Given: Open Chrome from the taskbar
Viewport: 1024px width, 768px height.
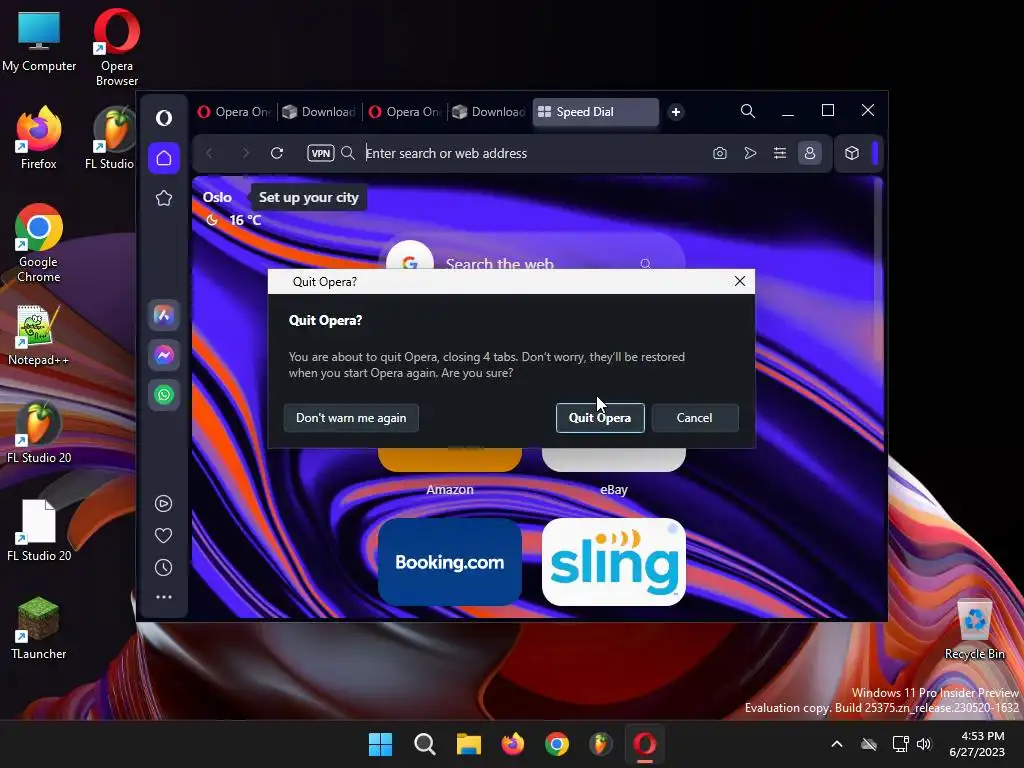Looking at the screenshot, I should (557, 744).
